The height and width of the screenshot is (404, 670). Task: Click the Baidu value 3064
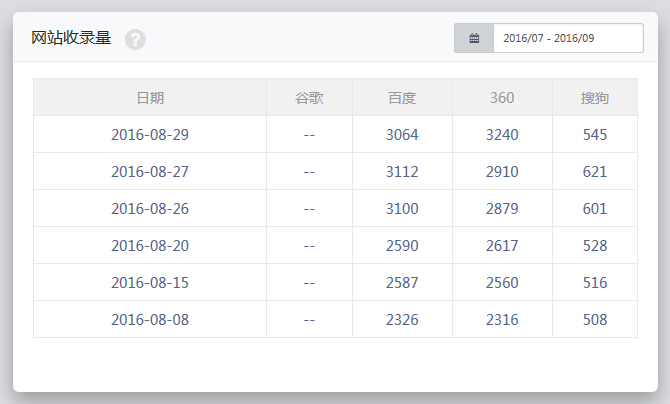[402, 135]
